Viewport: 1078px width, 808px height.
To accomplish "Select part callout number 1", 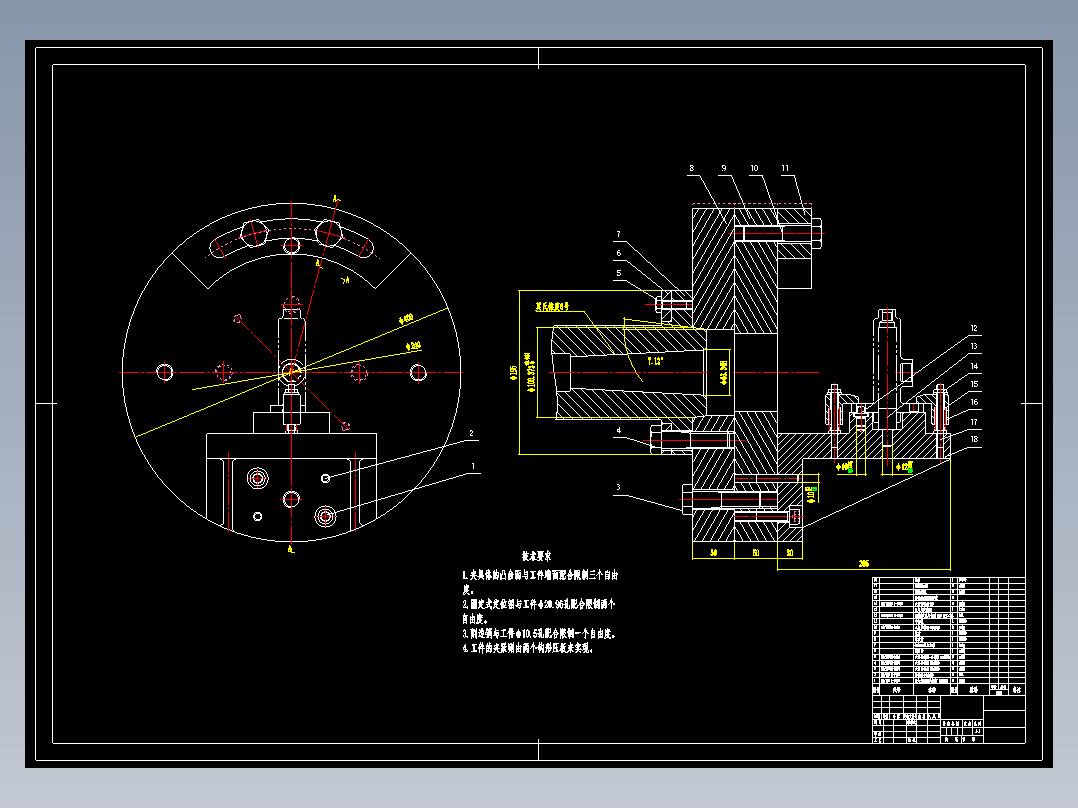I will [x=473, y=466].
